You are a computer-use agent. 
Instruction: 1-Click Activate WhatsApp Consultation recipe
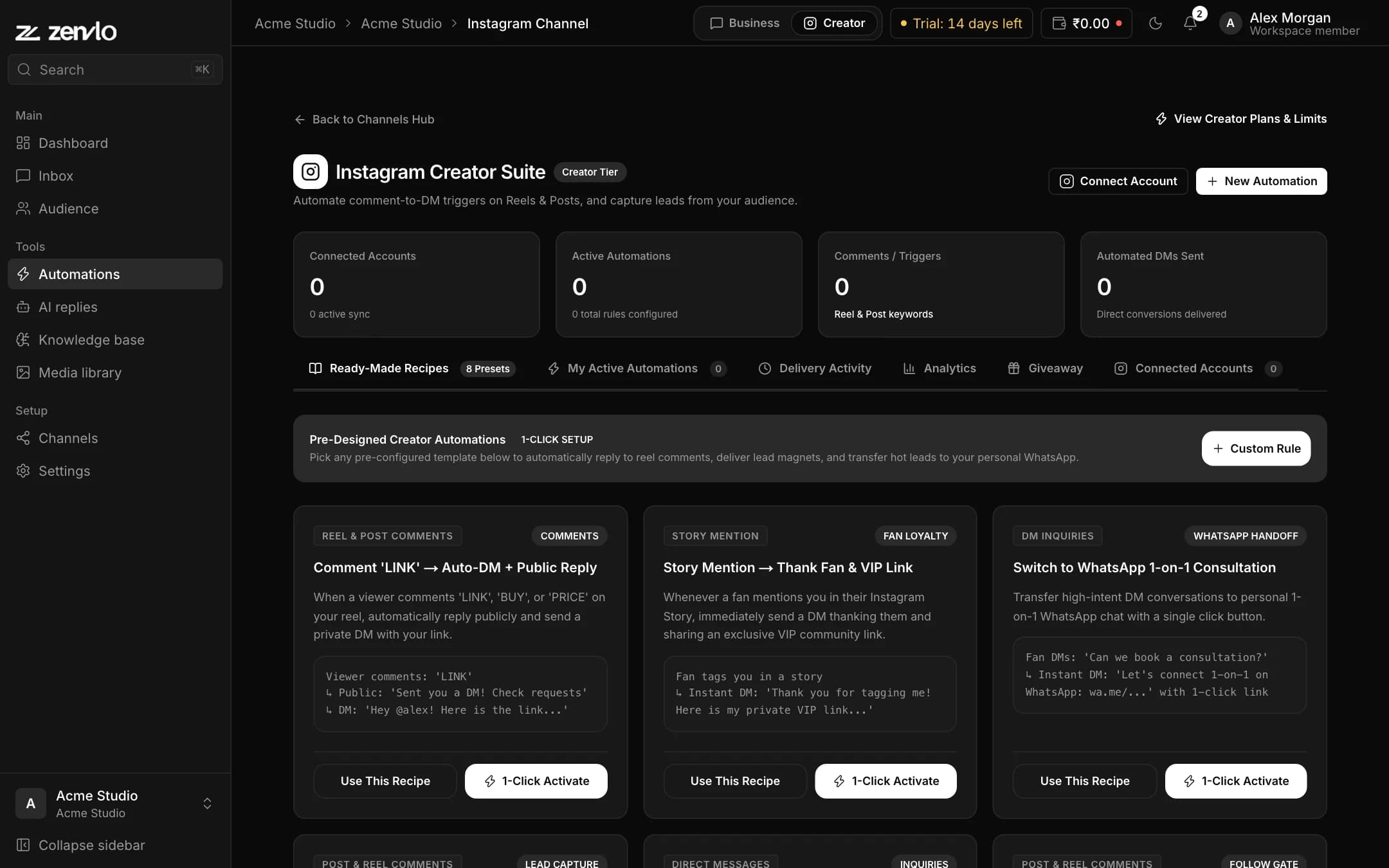(x=1236, y=781)
